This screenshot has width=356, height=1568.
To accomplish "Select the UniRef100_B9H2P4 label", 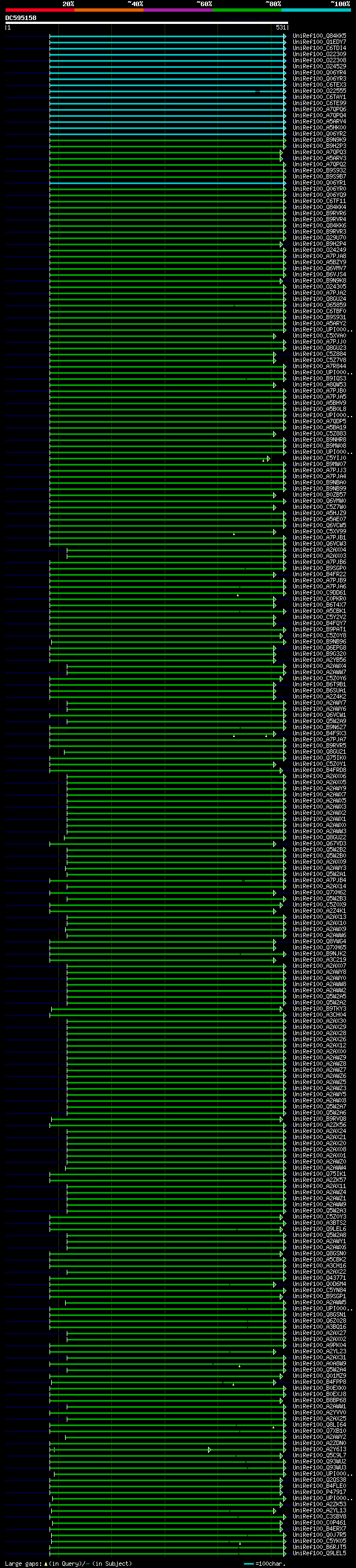I will click(x=319, y=244).
